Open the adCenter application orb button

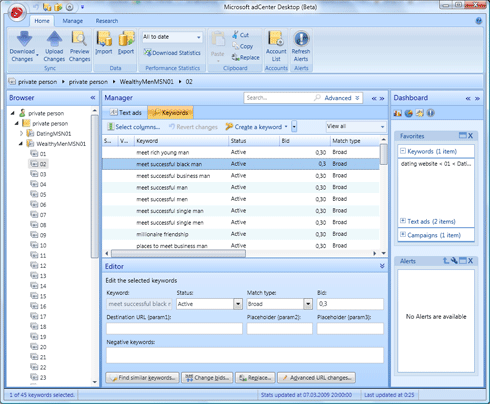point(17,13)
